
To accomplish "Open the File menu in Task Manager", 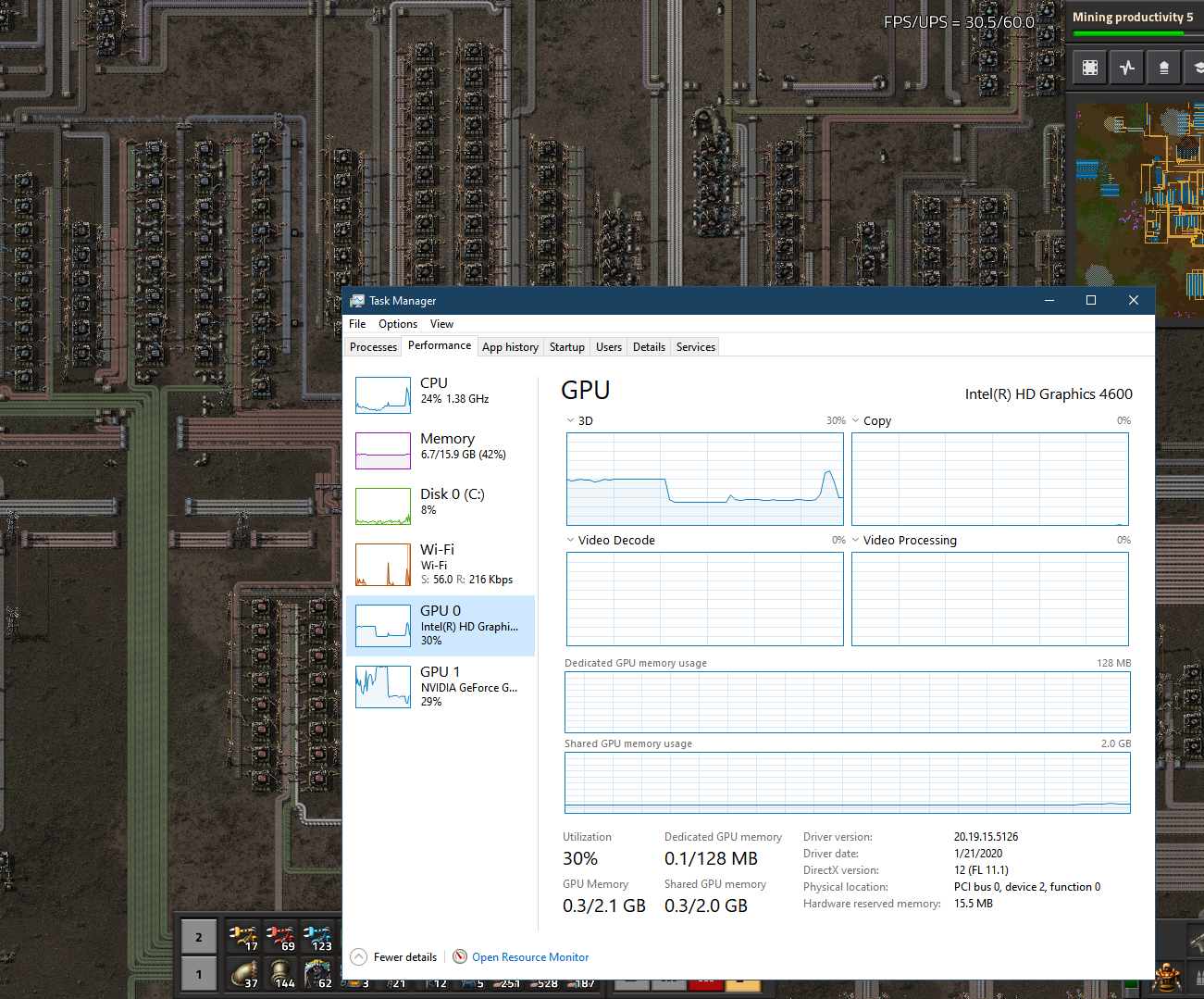I will coord(357,324).
